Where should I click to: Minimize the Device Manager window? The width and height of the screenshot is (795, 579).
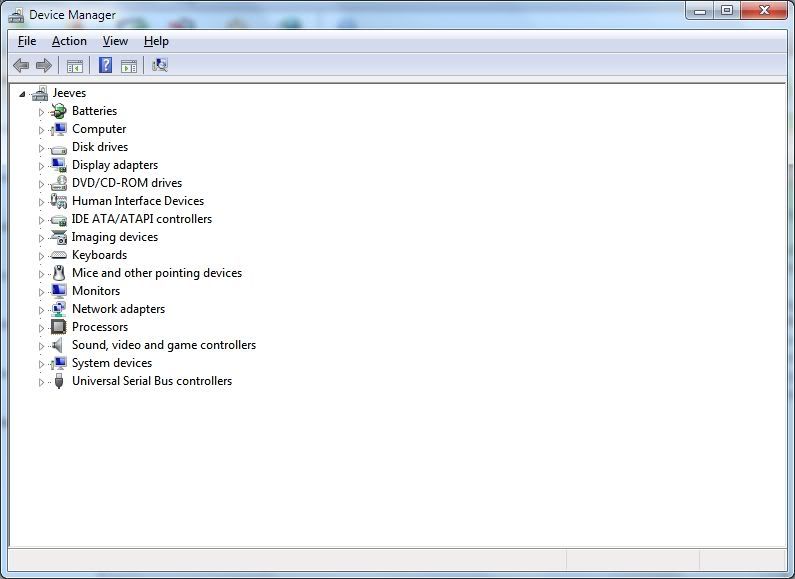pos(700,11)
